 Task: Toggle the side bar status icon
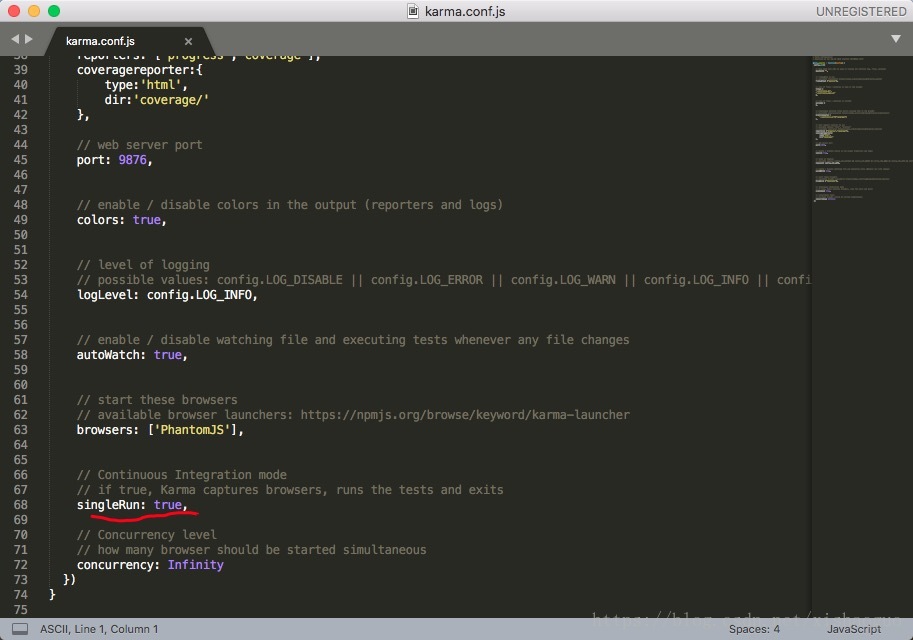20,629
